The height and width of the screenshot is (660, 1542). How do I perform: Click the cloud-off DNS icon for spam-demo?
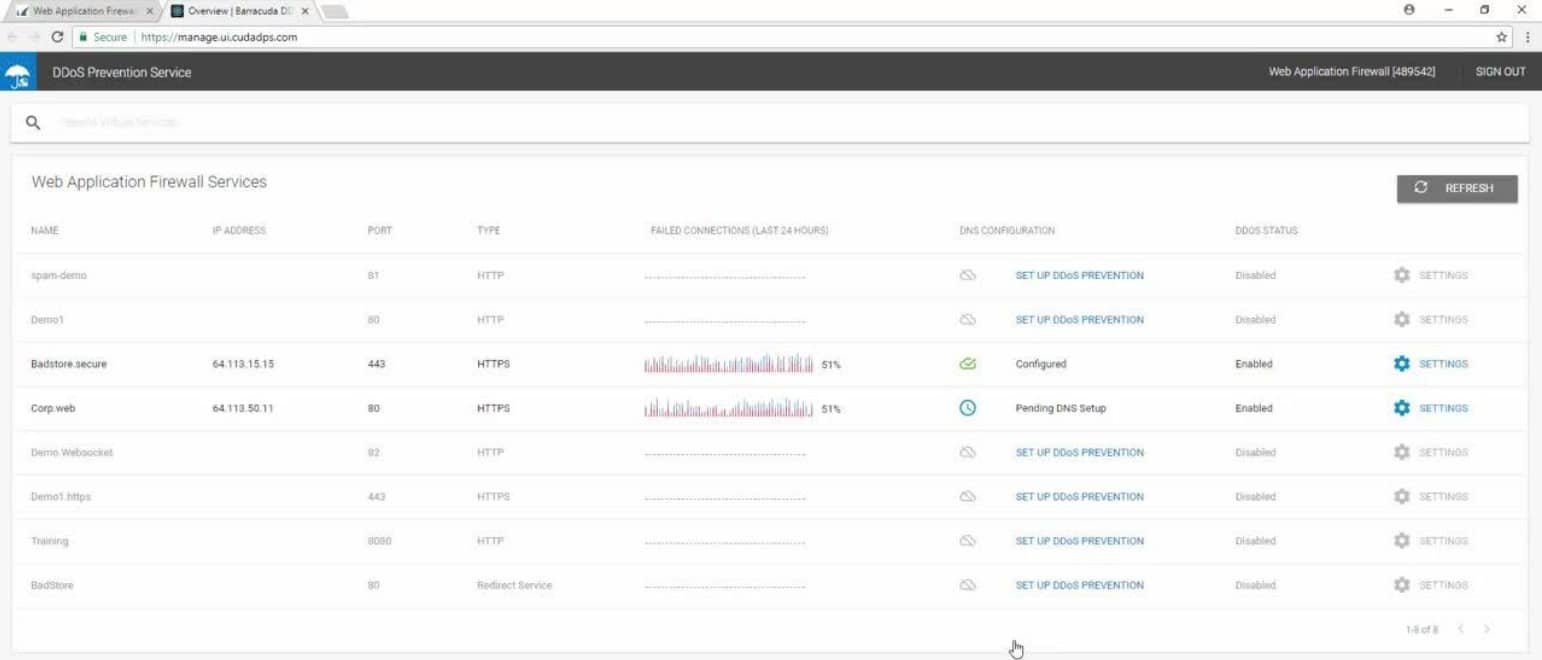click(967, 276)
